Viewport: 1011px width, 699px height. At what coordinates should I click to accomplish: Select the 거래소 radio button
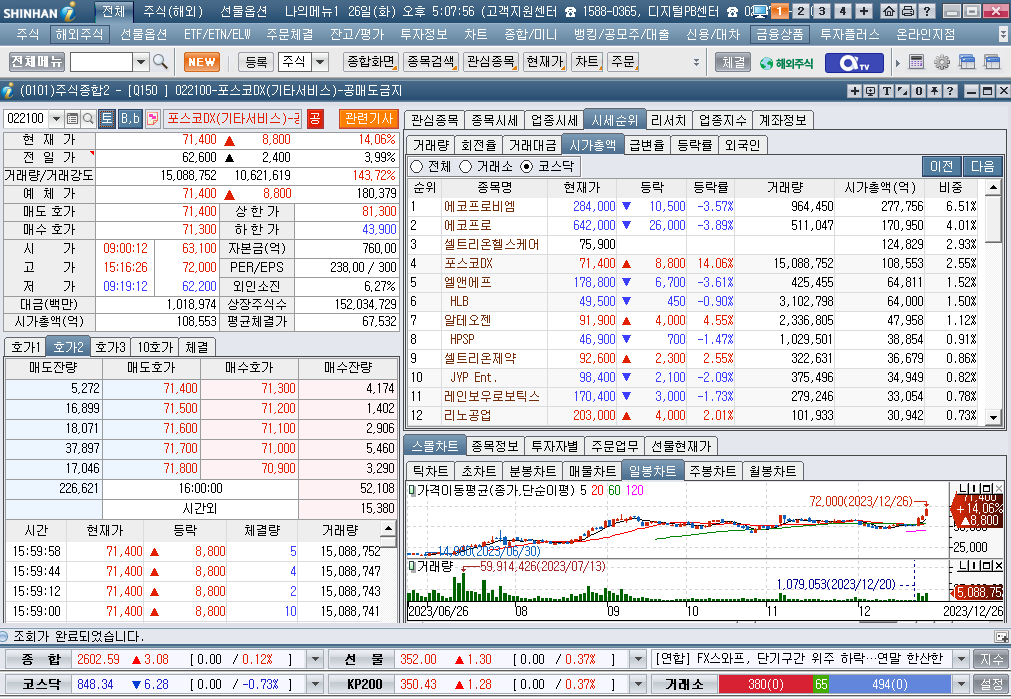coord(466,166)
